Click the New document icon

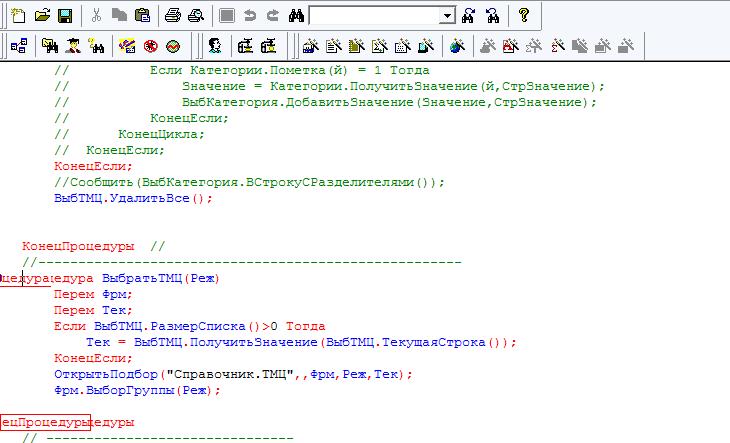pyautogui.click(x=19, y=15)
